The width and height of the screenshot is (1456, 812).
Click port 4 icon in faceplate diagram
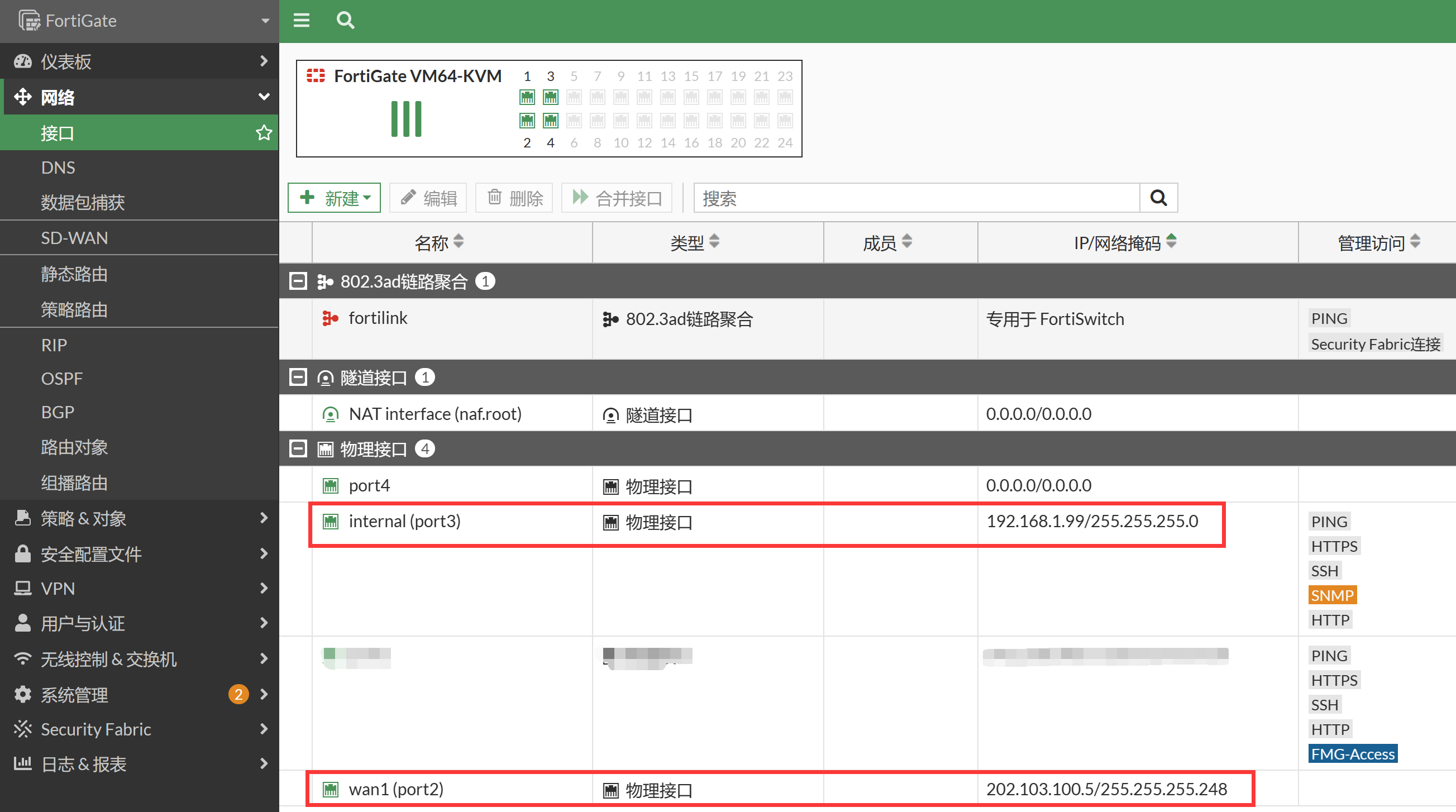tap(551, 121)
